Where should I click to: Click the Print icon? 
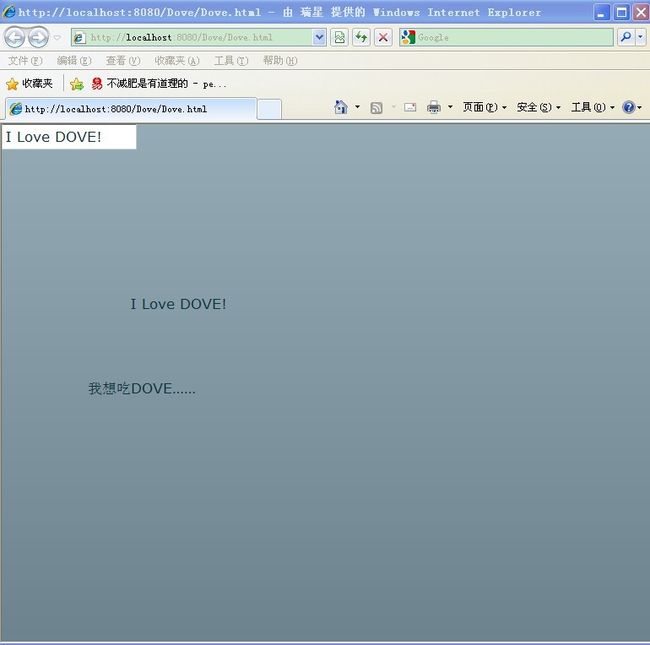(x=434, y=107)
